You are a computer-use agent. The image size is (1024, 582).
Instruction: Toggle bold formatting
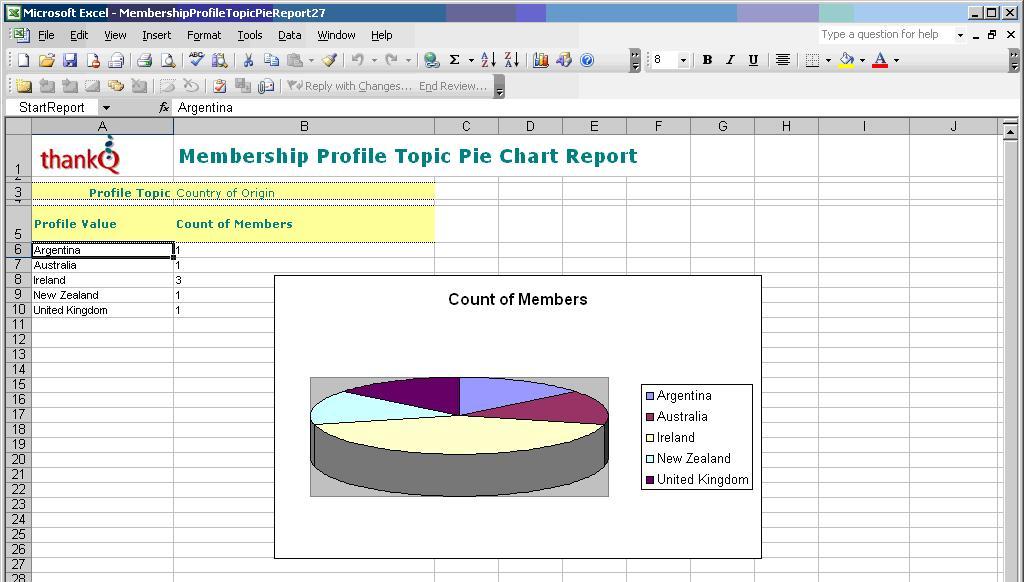pyautogui.click(x=707, y=60)
